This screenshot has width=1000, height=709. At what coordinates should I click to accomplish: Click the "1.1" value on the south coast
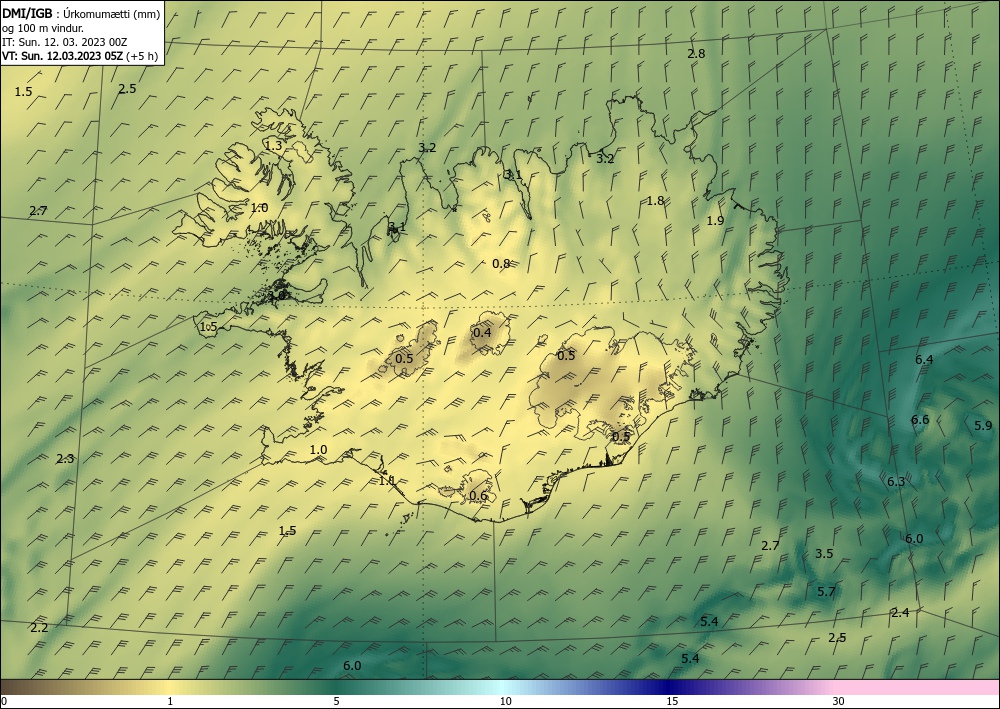[386, 481]
